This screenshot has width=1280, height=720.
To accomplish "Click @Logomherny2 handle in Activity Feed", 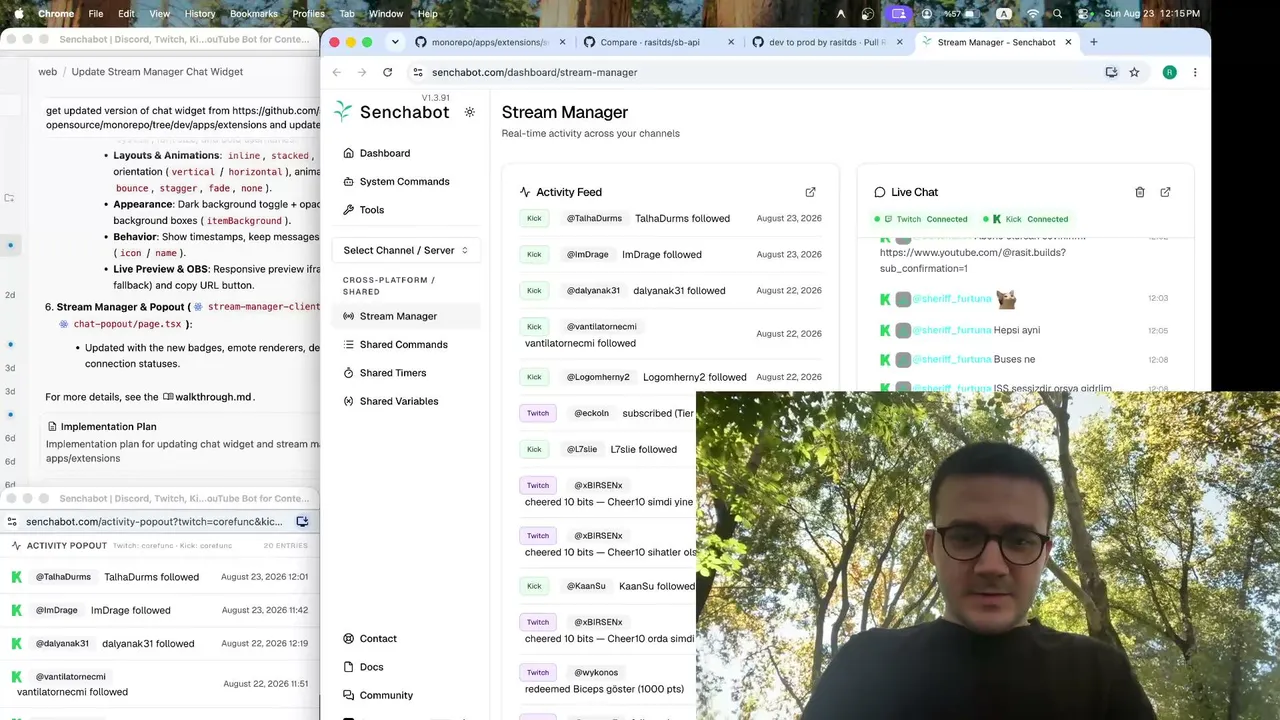I will click(598, 377).
